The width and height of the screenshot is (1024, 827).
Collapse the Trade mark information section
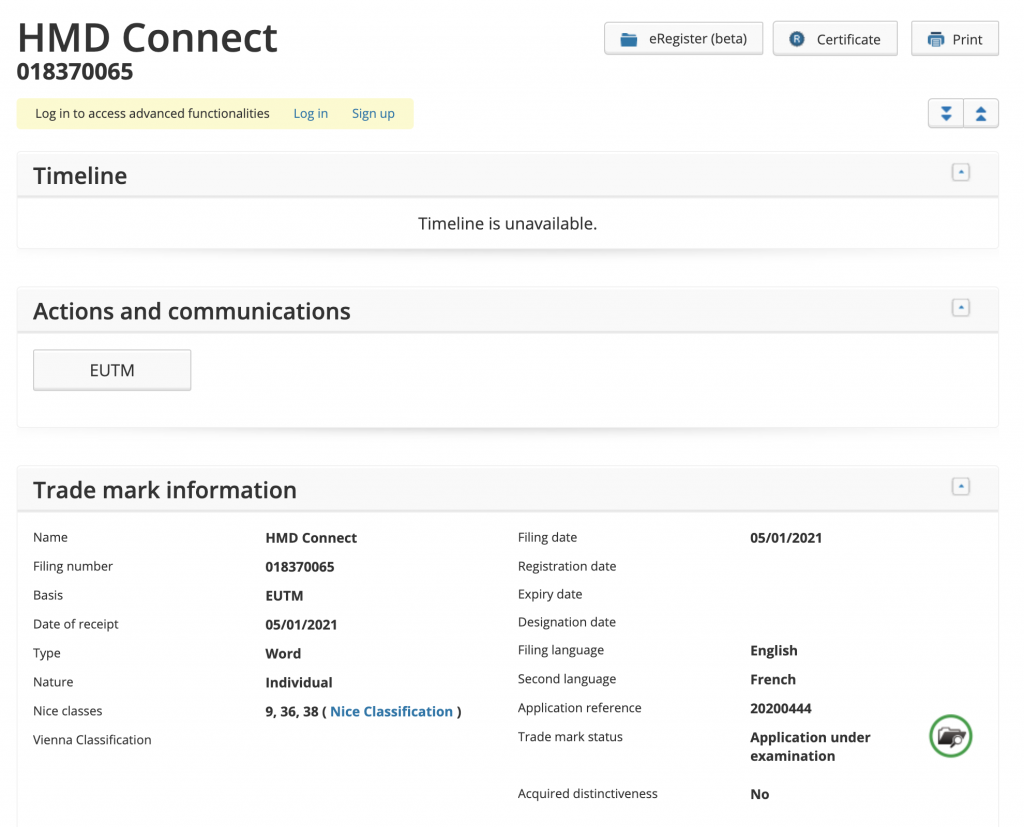pyautogui.click(x=960, y=486)
